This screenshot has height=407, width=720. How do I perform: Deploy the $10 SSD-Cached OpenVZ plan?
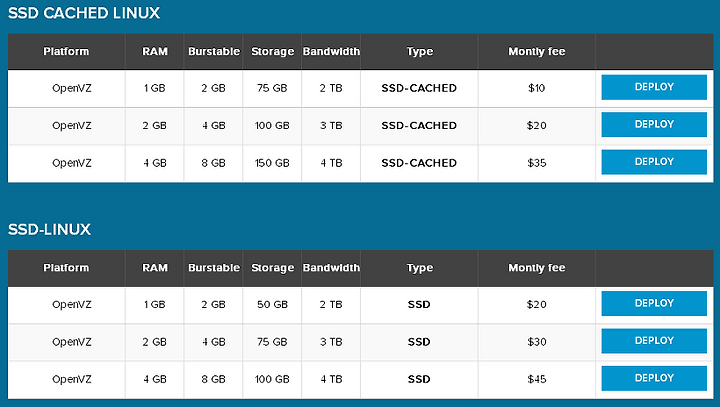pyautogui.click(x=654, y=87)
